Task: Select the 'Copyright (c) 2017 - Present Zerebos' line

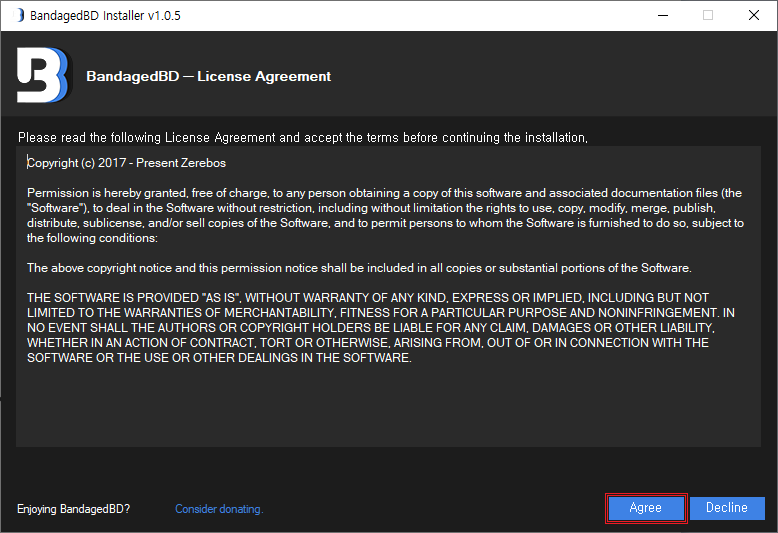Action: pyautogui.click(x=127, y=163)
